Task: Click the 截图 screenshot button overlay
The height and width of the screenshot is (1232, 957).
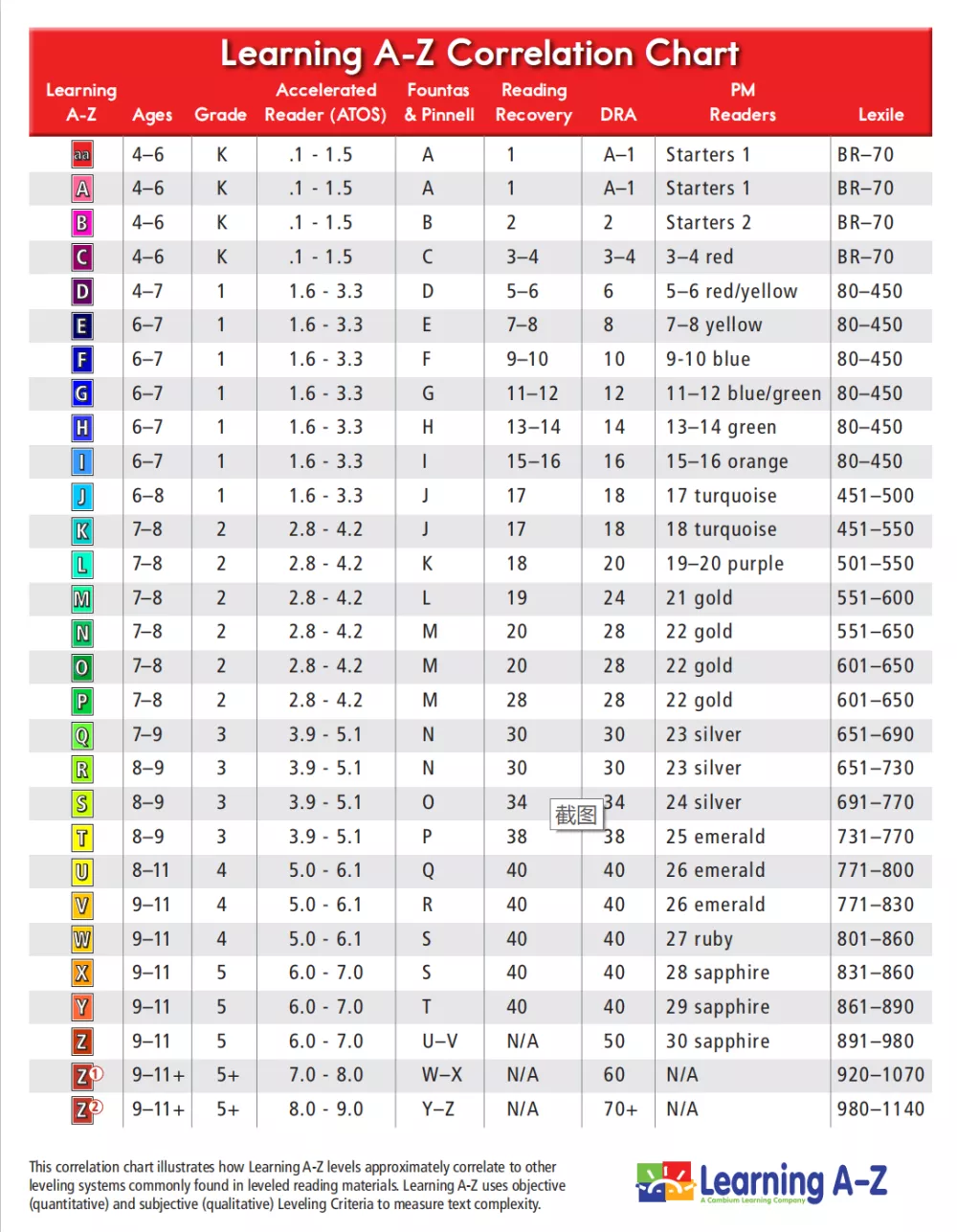Action: tap(576, 815)
